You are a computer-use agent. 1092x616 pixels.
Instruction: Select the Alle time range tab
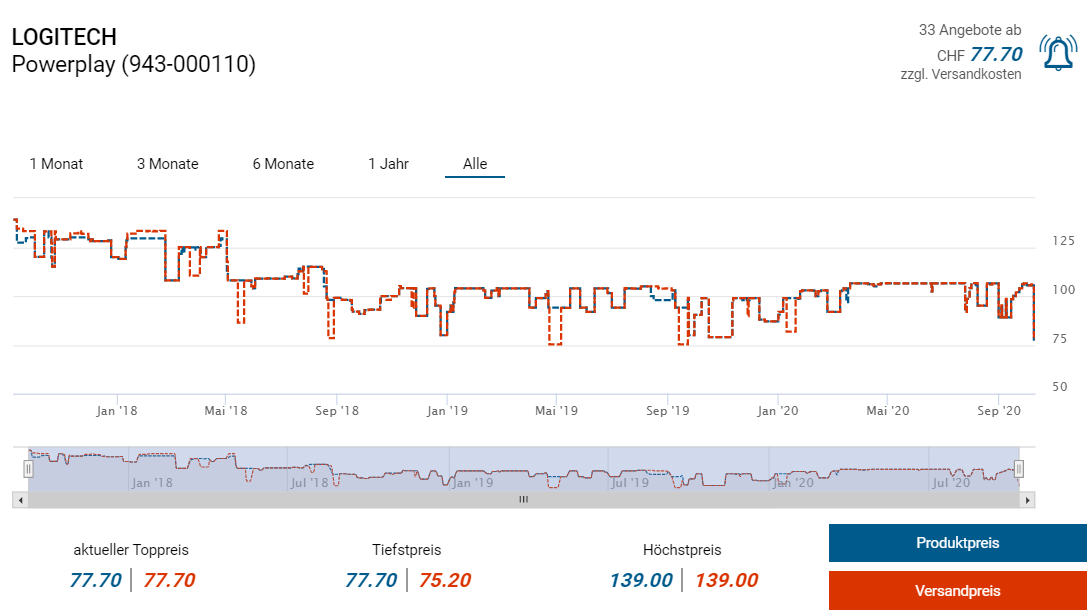pyautogui.click(x=475, y=164)
